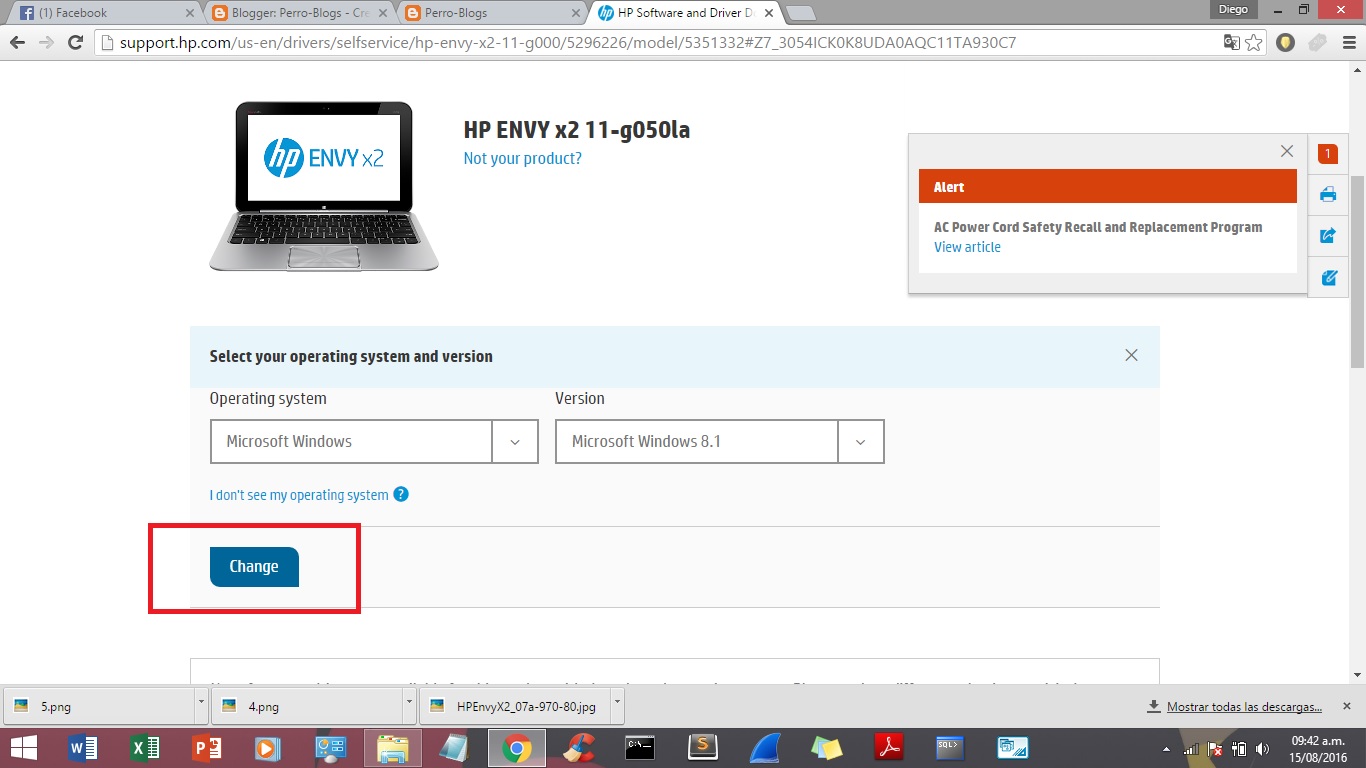Open Sublime Text from the taskbar

703,748
